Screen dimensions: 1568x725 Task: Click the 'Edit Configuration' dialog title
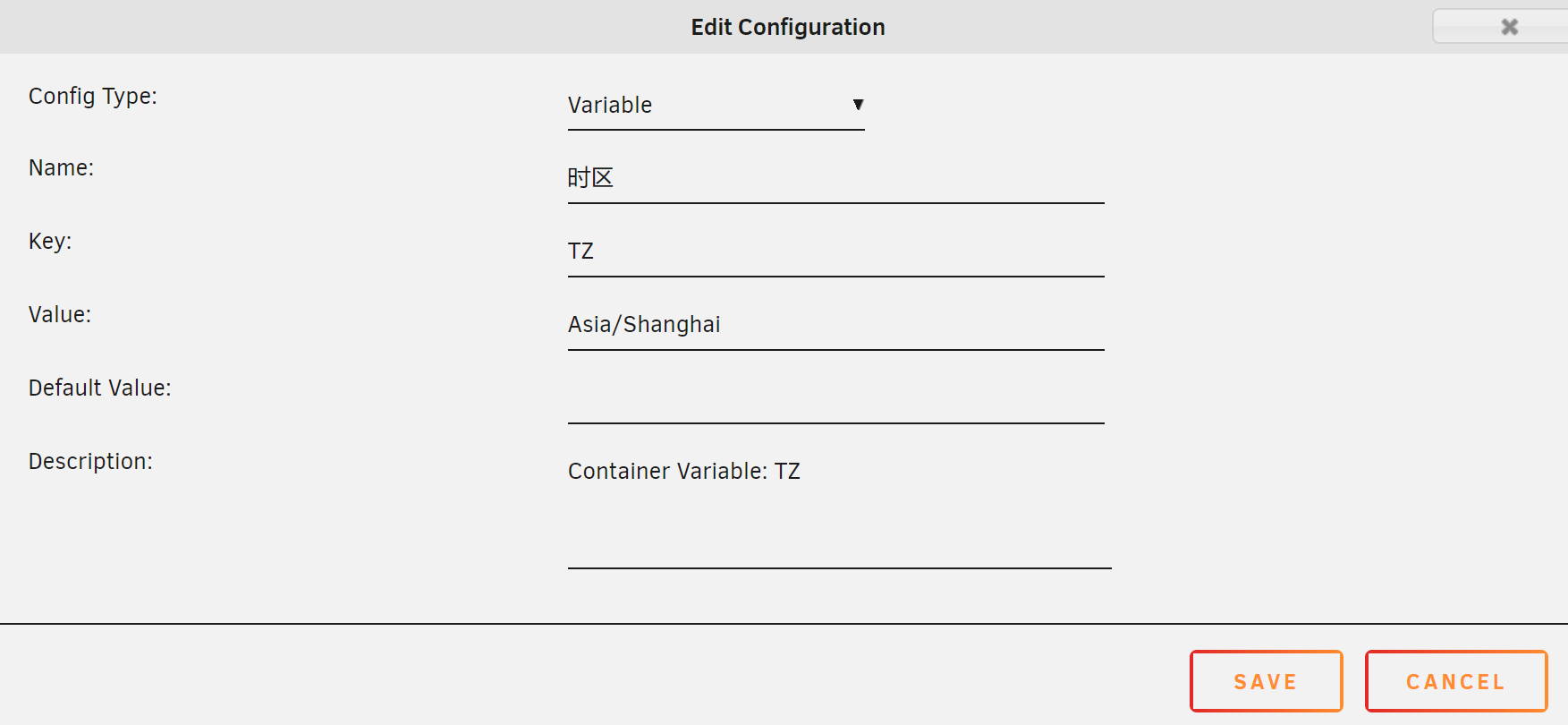pyautogui.click(x=788, y=27)
